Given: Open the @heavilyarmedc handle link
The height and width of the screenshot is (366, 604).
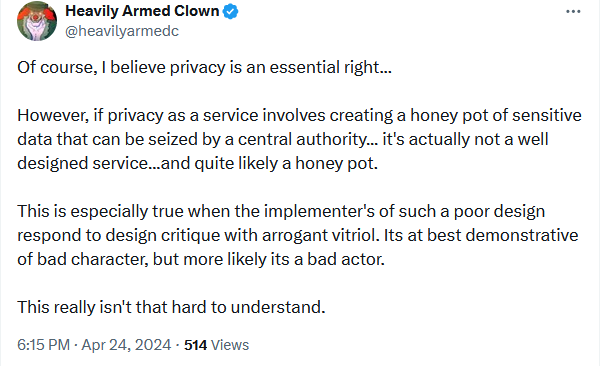Looking at the screenshot, I should [x=122, y=31].
